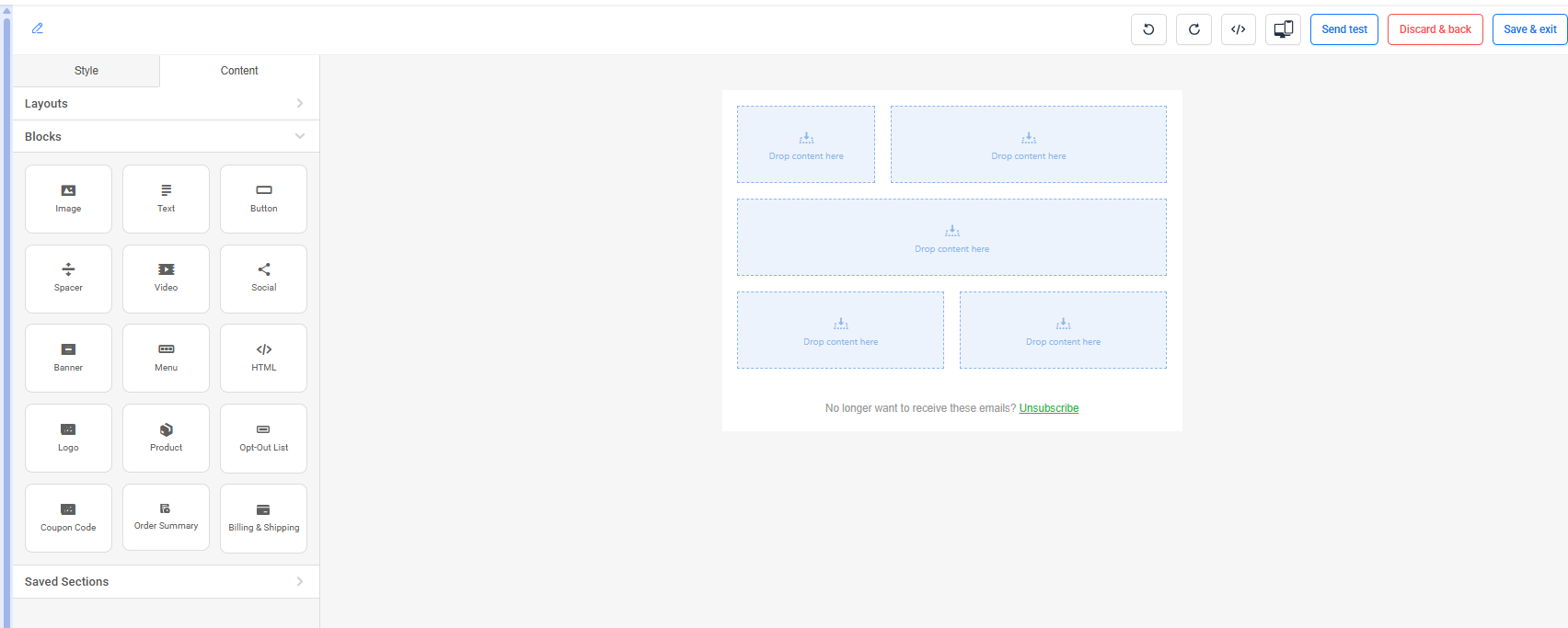Expand the Layouts section
This screenshot has width=1568, height=628.
click(x=166, y=104)
